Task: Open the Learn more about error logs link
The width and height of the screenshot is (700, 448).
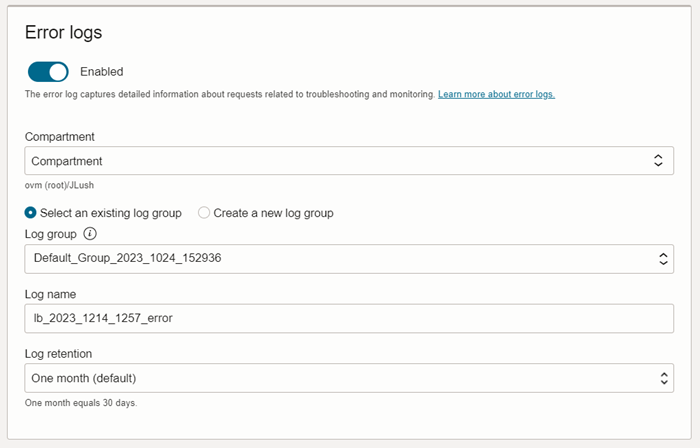Action: tap(496, 94)
